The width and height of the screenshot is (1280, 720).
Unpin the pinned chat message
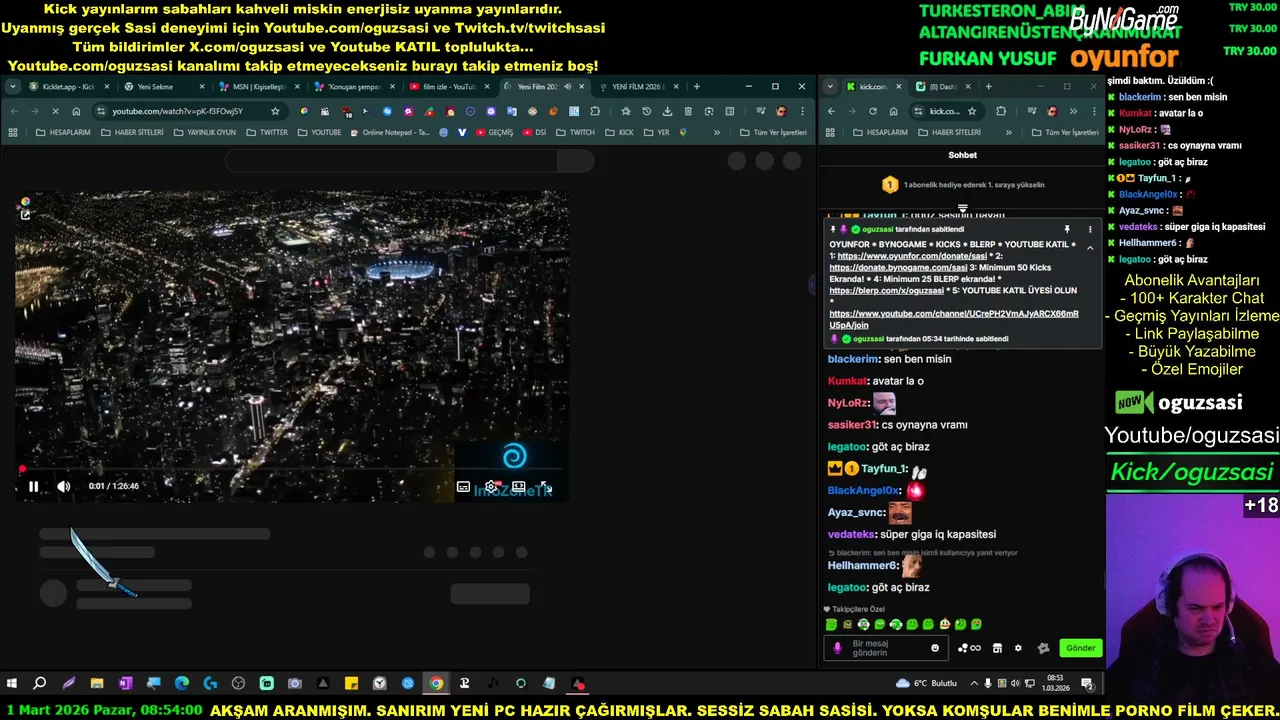1067,230
